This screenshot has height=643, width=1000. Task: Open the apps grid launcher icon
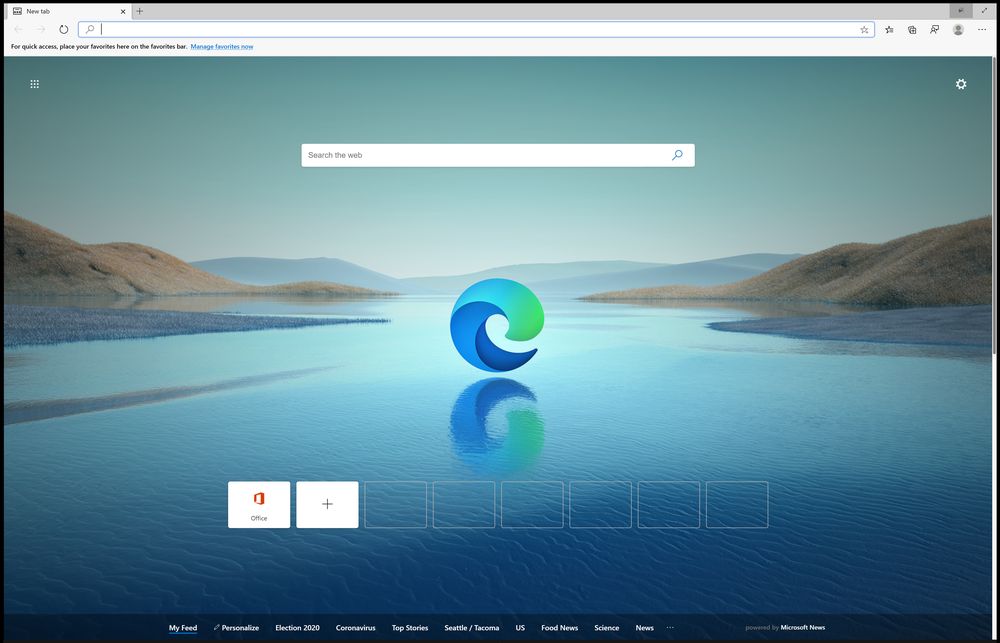click(35, 84)
